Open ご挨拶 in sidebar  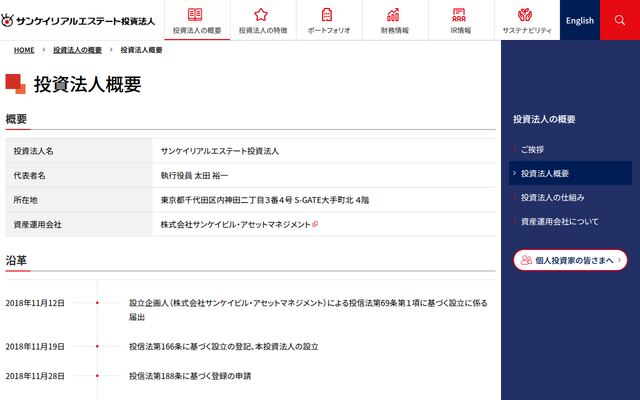pyautogui.click(x=532, y=149)
